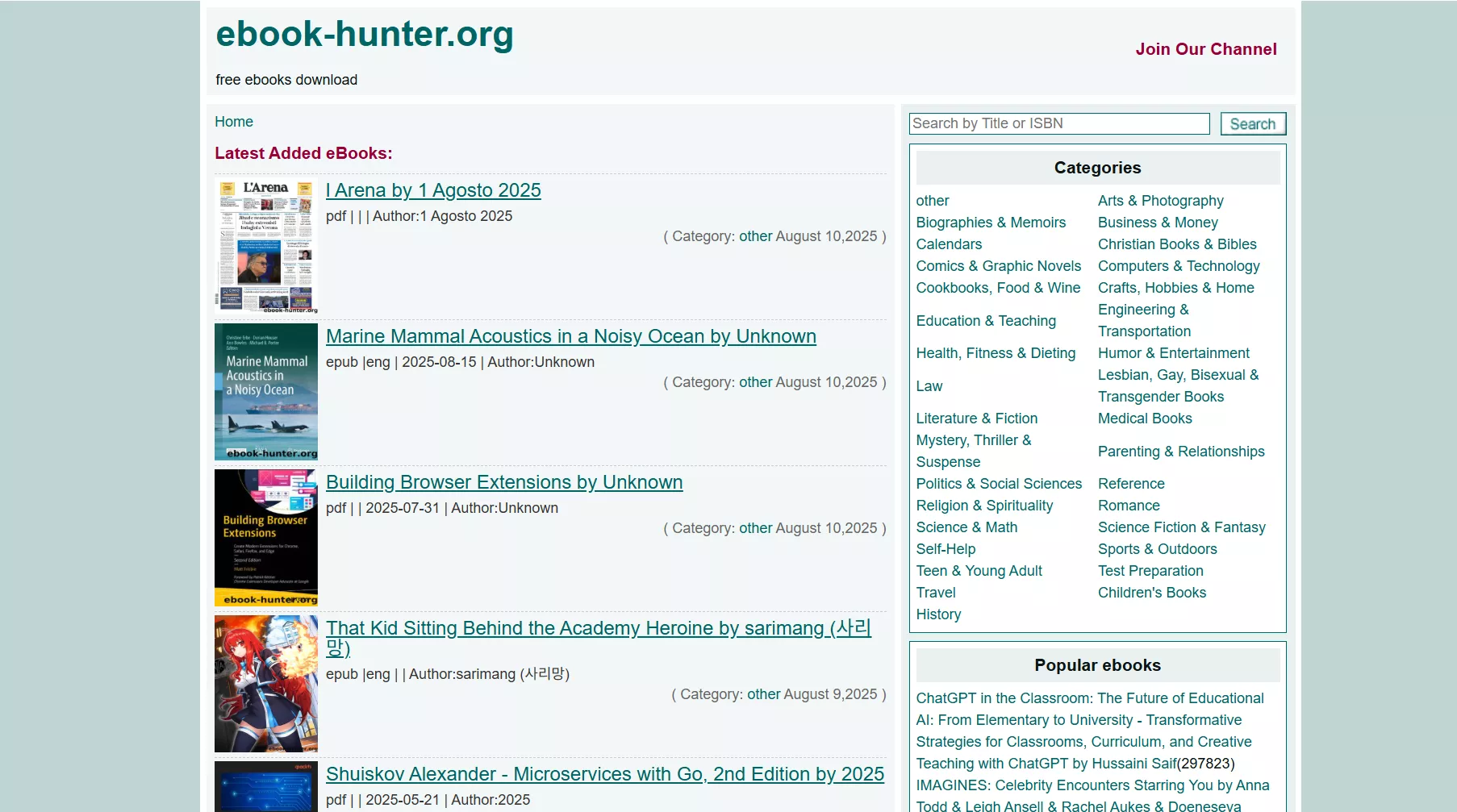The image size is (1457, 812).
Task: Open the History category
Action: [938, 614]
